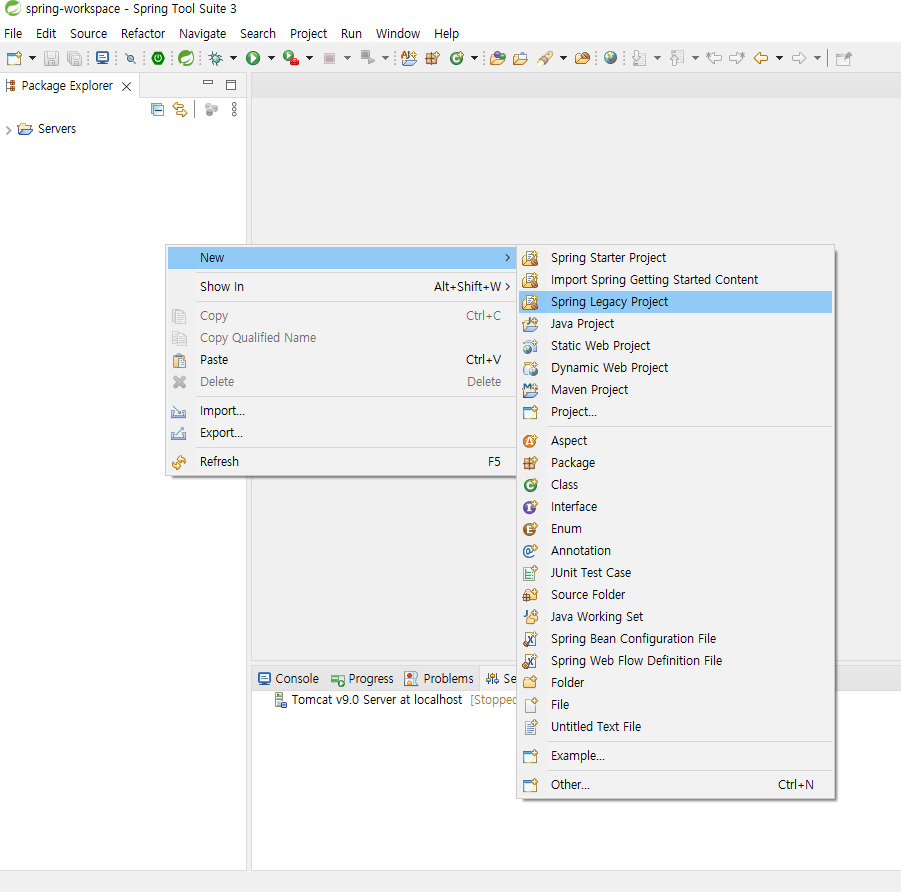Viewport: 901px width, 892px height.
Task: Open the Refactor menu
Action: [143, 33]
